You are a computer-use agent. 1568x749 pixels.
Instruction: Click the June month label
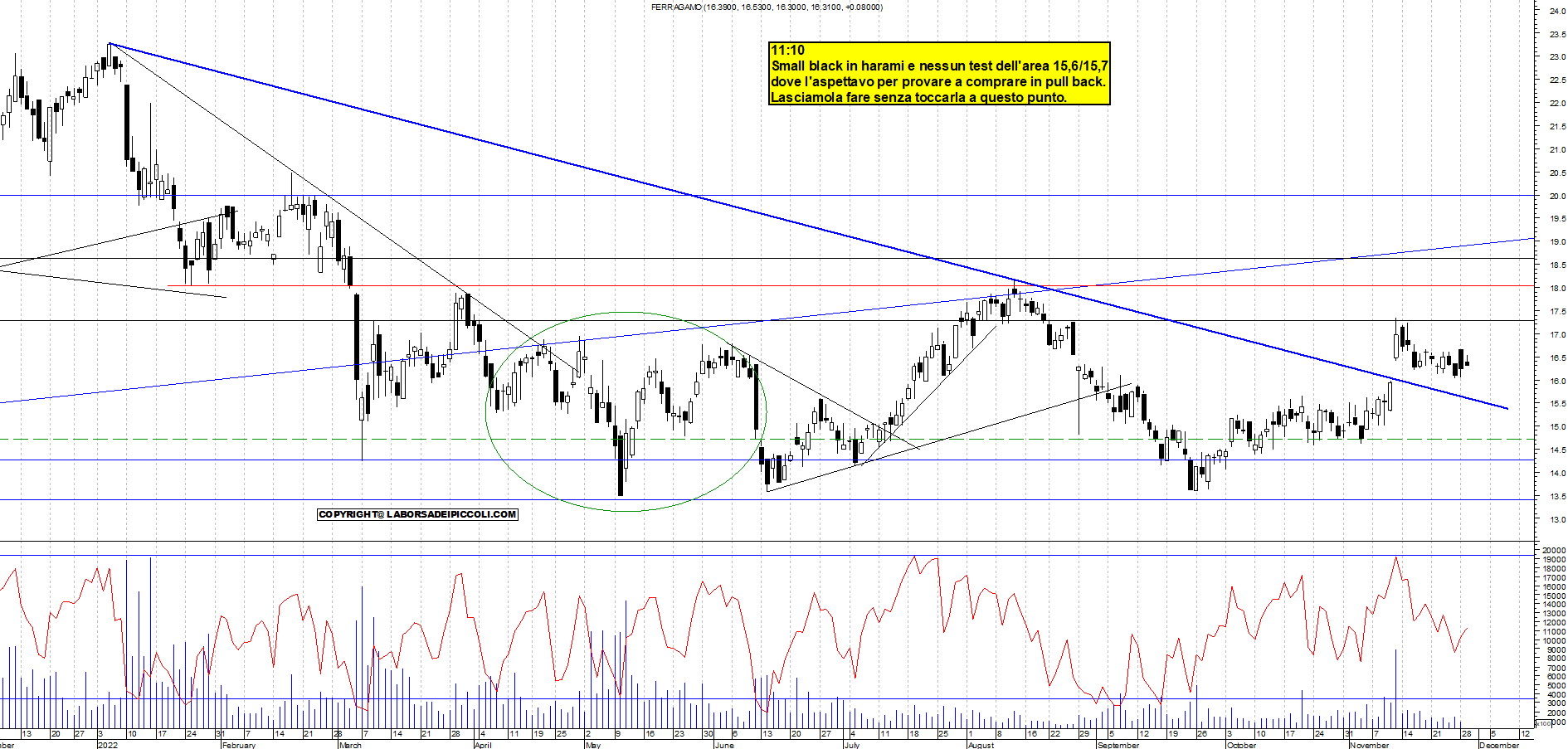tap(724, 745)
